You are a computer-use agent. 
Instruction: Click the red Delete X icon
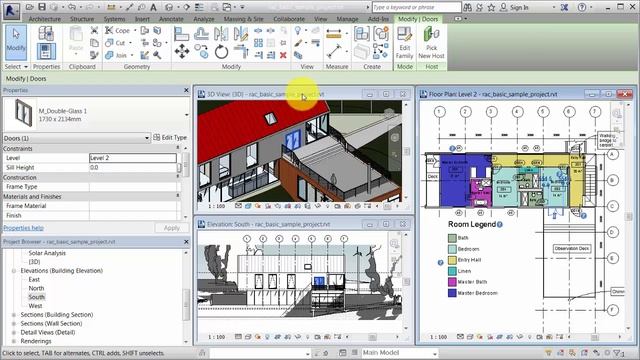[283, 55]
